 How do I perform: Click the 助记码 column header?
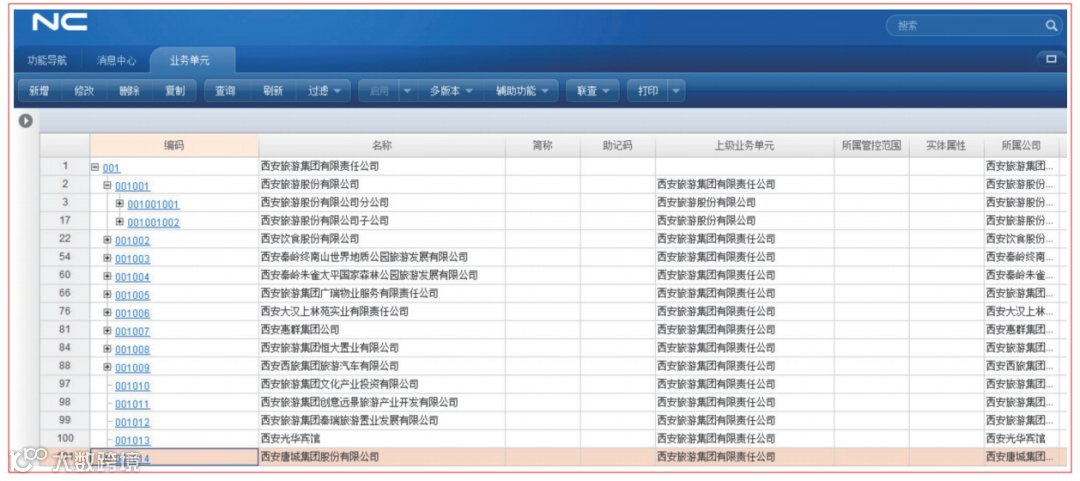(618, 146)
